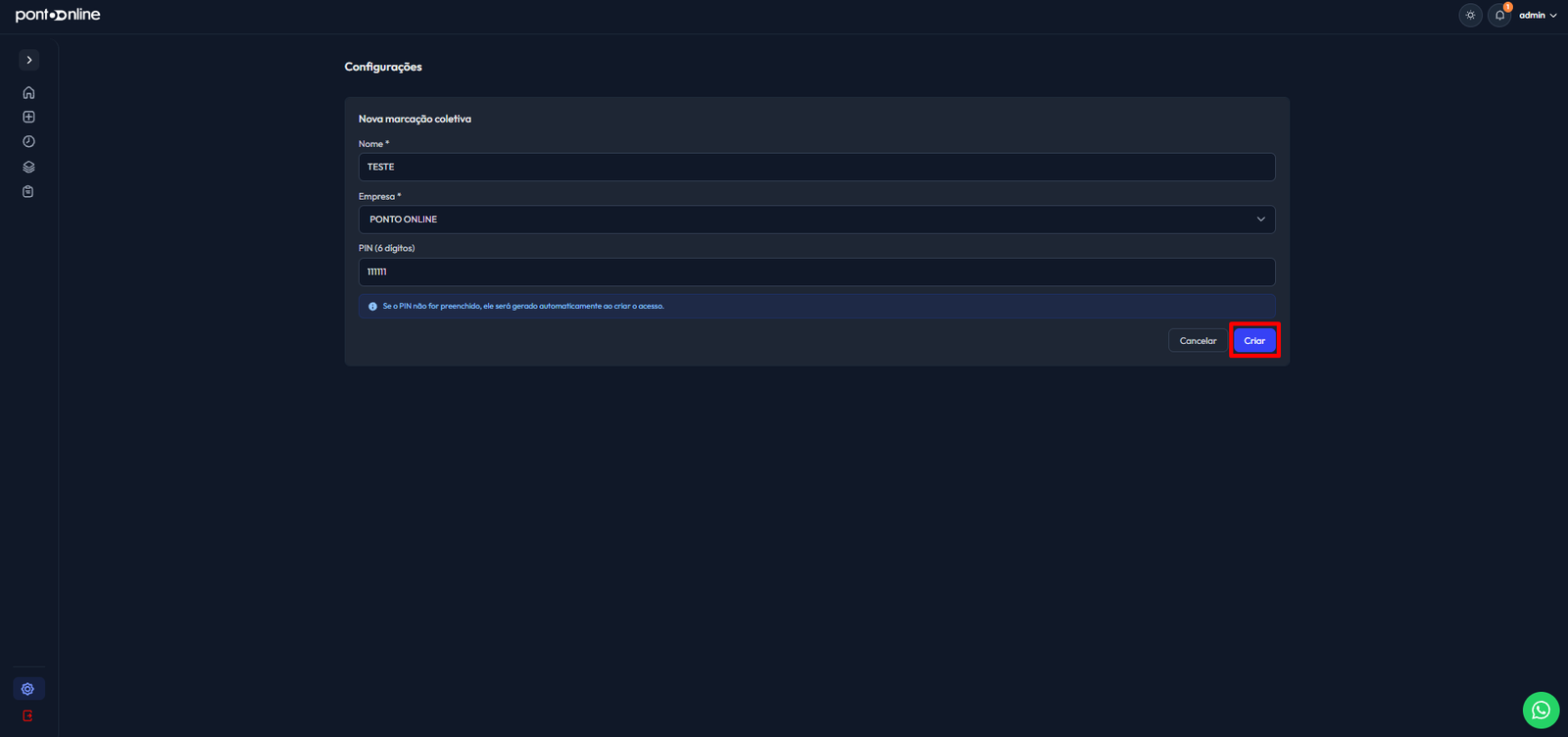1568x737 pixels.
Task: Click the red logout icon
Action: tap(28, 715)
